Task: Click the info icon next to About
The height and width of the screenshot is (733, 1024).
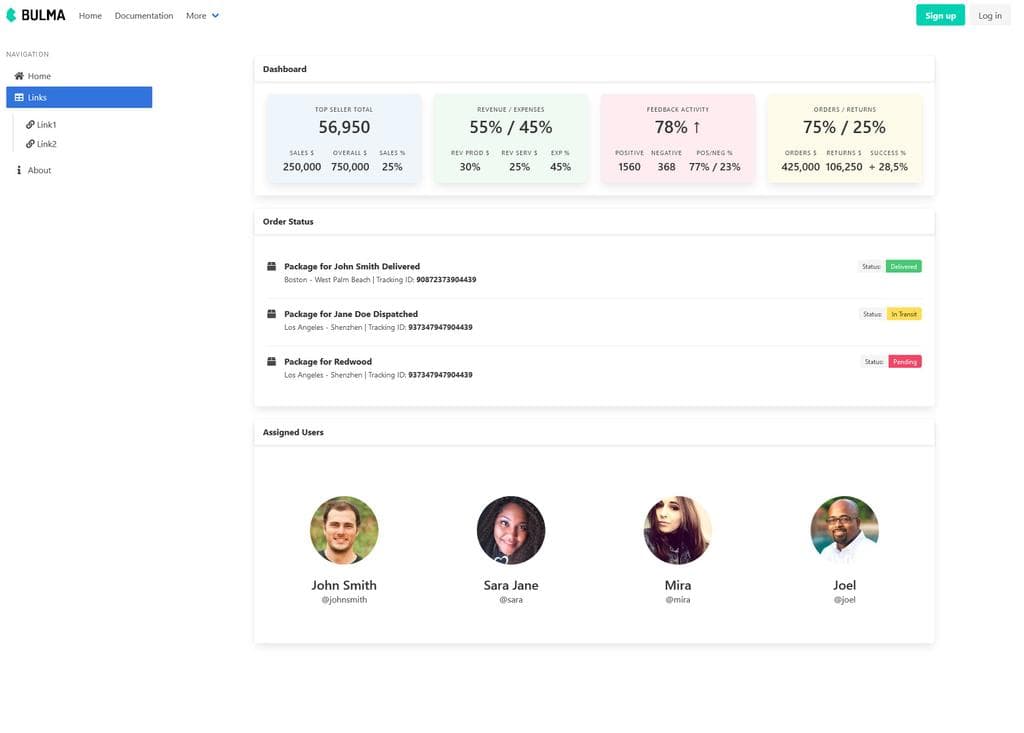Action: [x=17, y=169]
